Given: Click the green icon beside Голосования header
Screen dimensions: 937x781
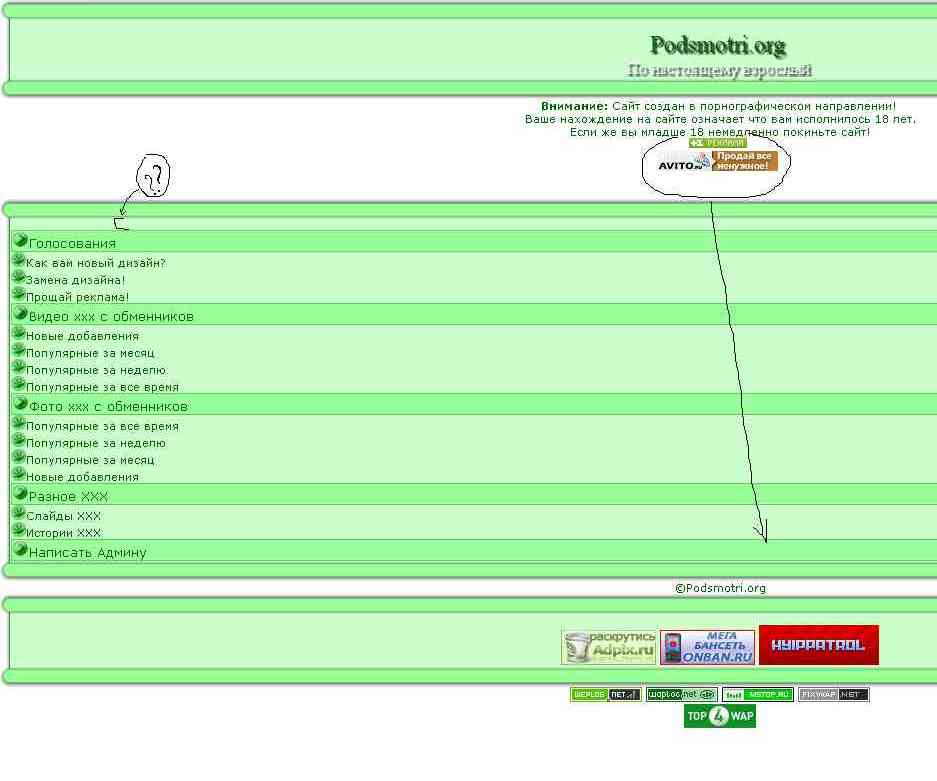Looking at the screenshot, I should tap(20, 242).
